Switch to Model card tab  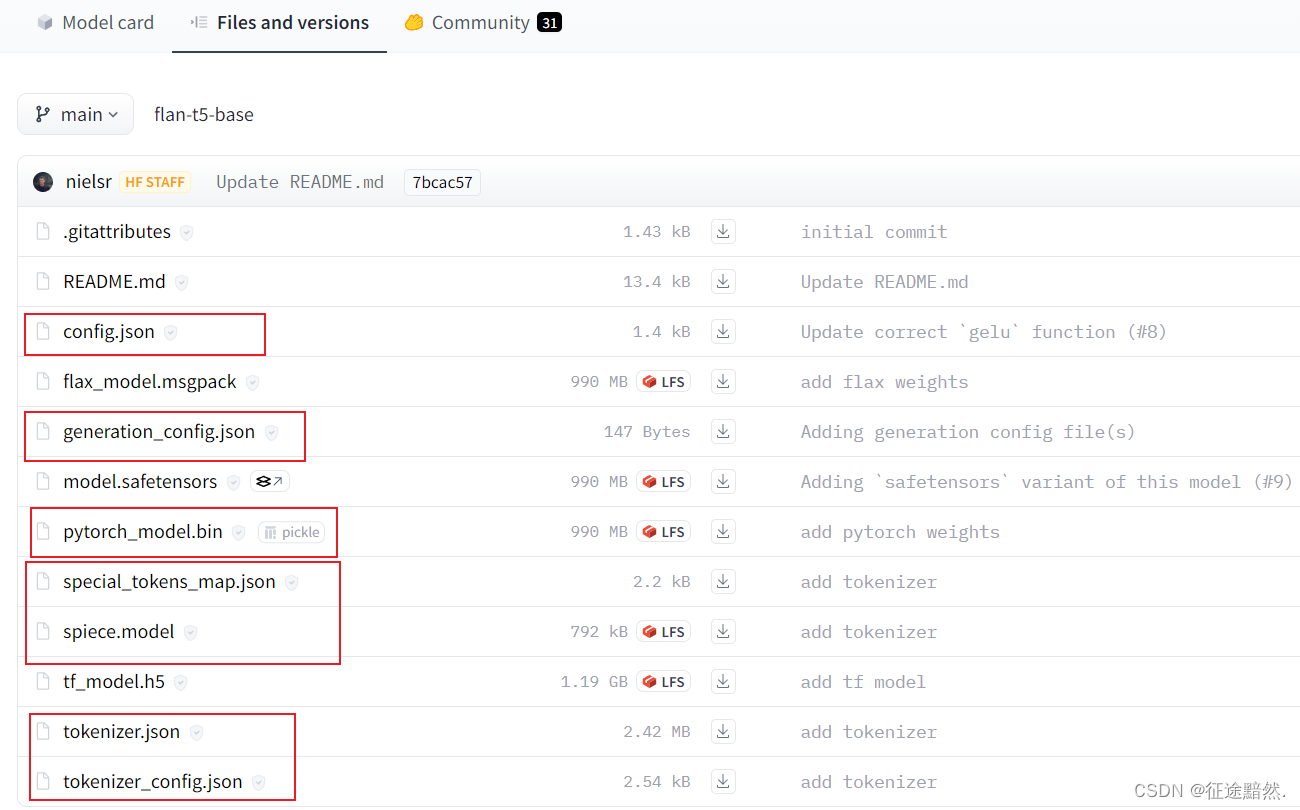point(96,22)
